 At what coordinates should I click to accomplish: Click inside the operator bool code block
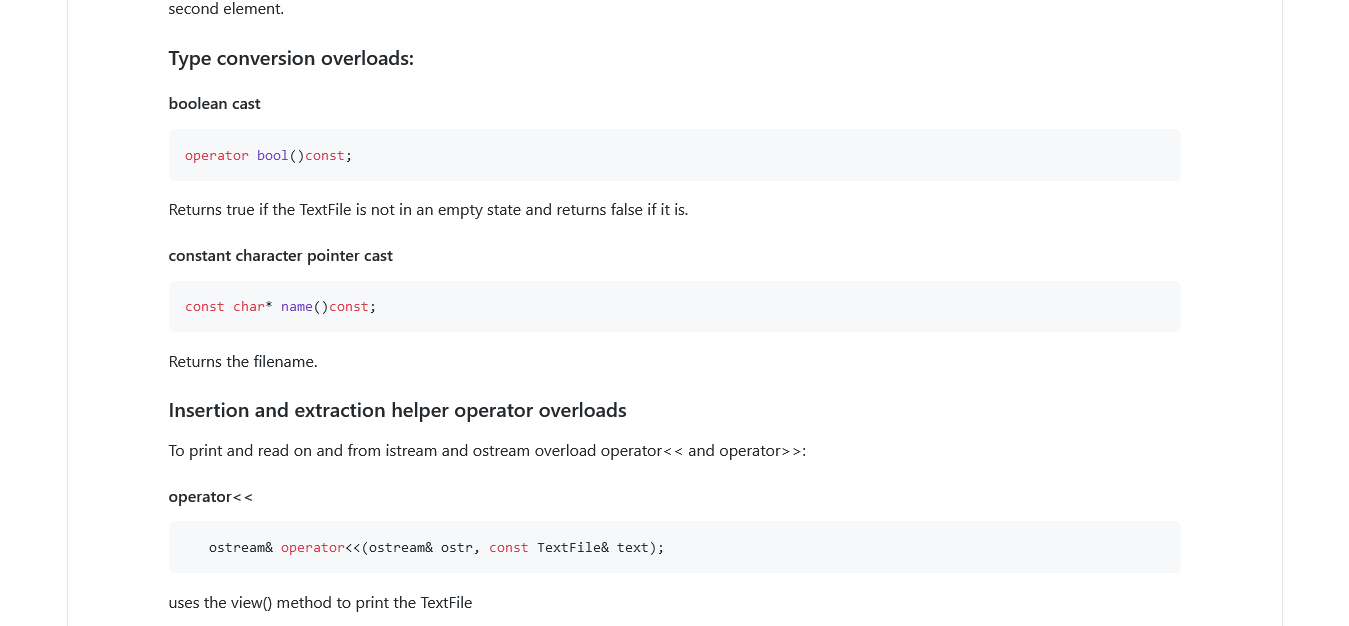coord(600,155)
